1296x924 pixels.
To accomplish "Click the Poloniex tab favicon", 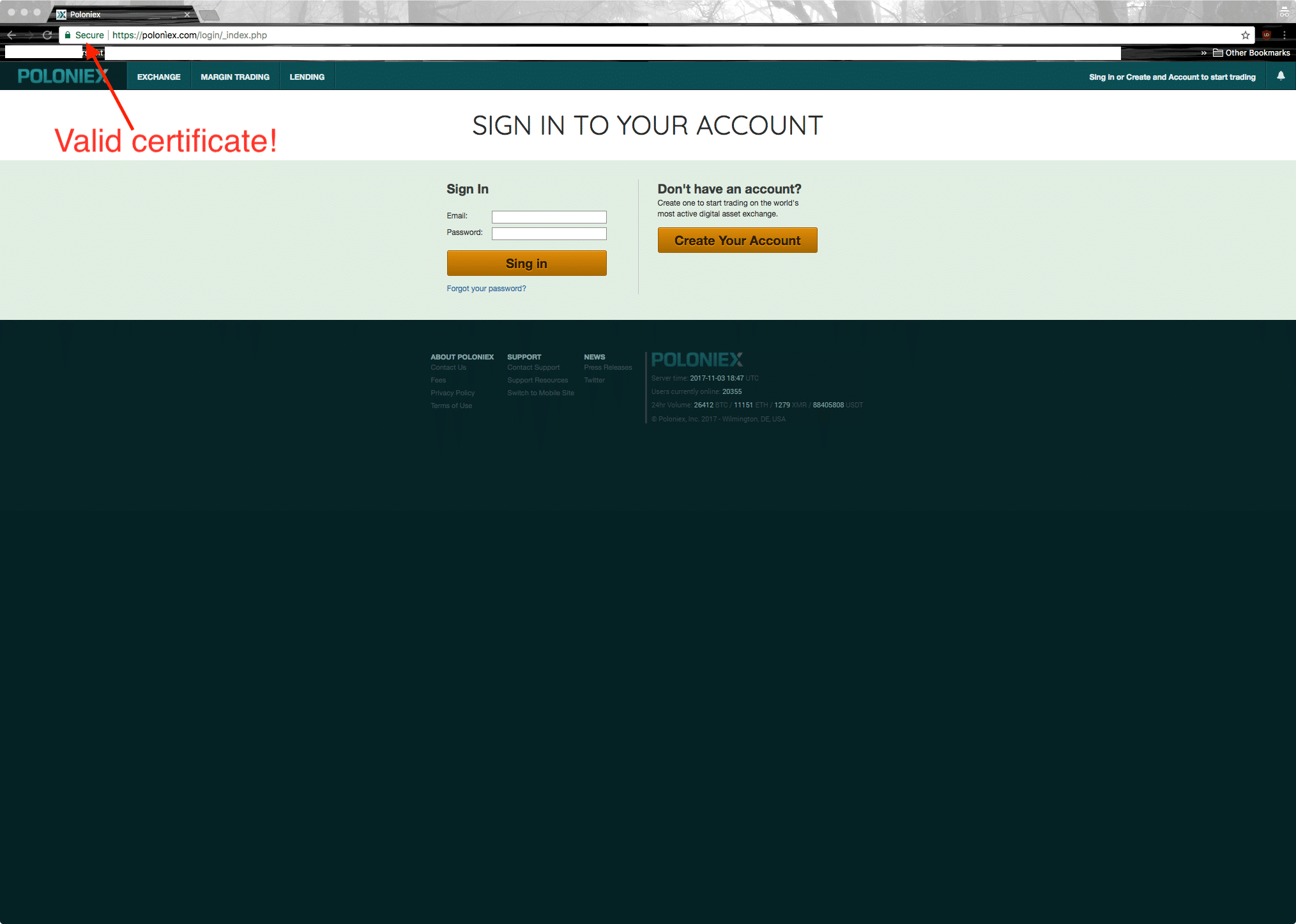I will pos(61,14).
